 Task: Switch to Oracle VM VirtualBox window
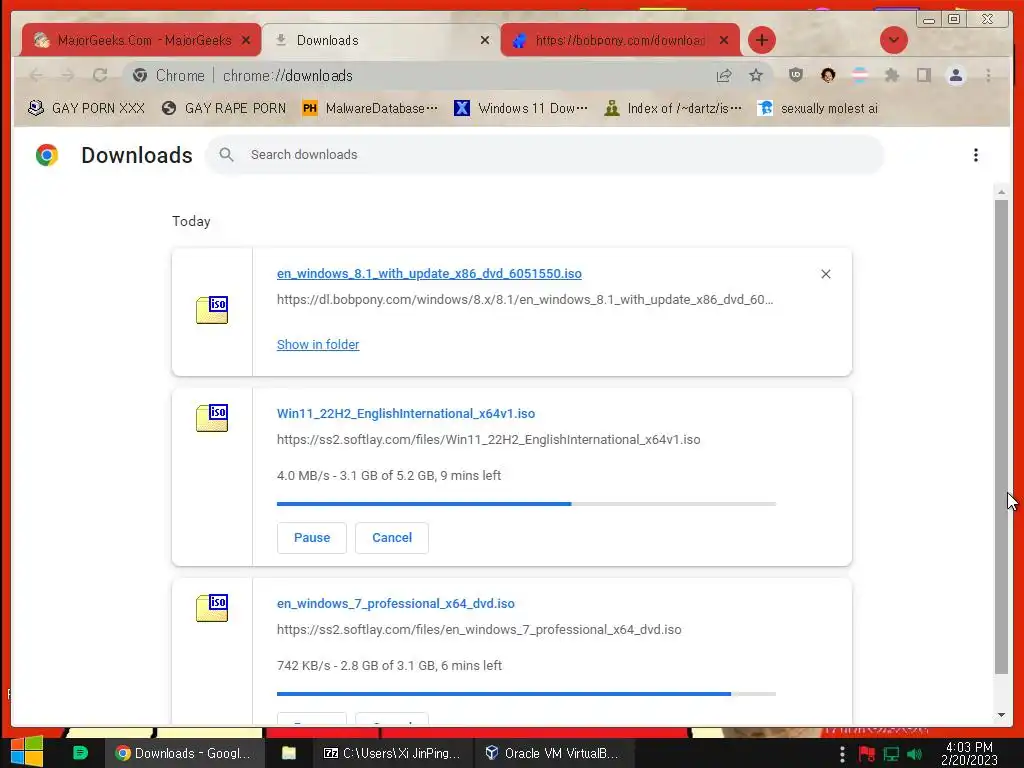(x=552, y=753)
